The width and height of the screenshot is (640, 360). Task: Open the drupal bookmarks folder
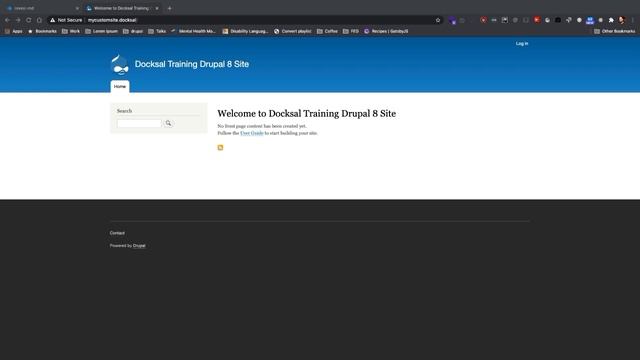133,31
